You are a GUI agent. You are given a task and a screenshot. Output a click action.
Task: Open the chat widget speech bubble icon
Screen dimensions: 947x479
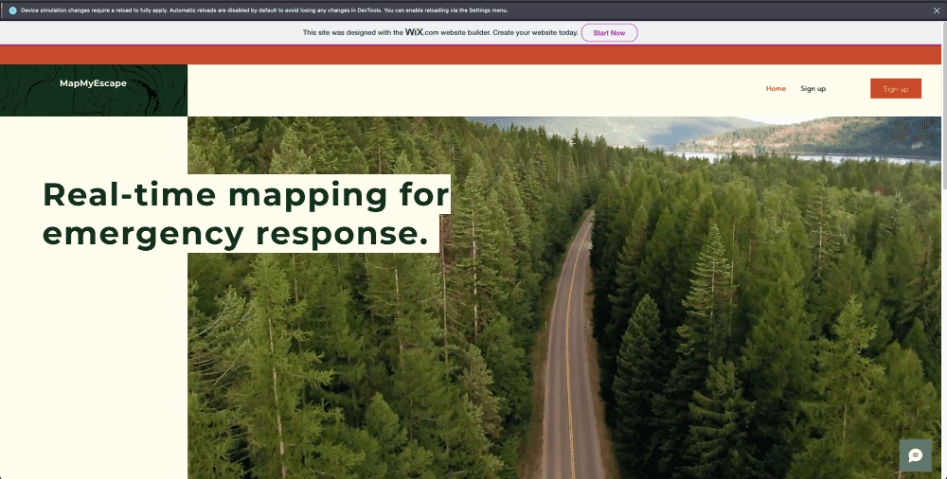[915, 455]
